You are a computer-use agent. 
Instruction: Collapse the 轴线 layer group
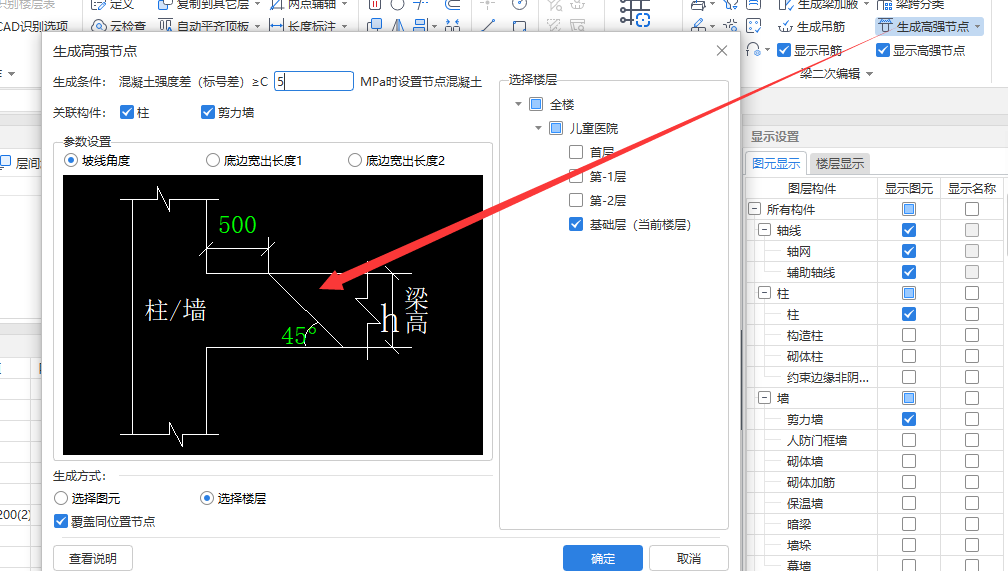(764, 230)
